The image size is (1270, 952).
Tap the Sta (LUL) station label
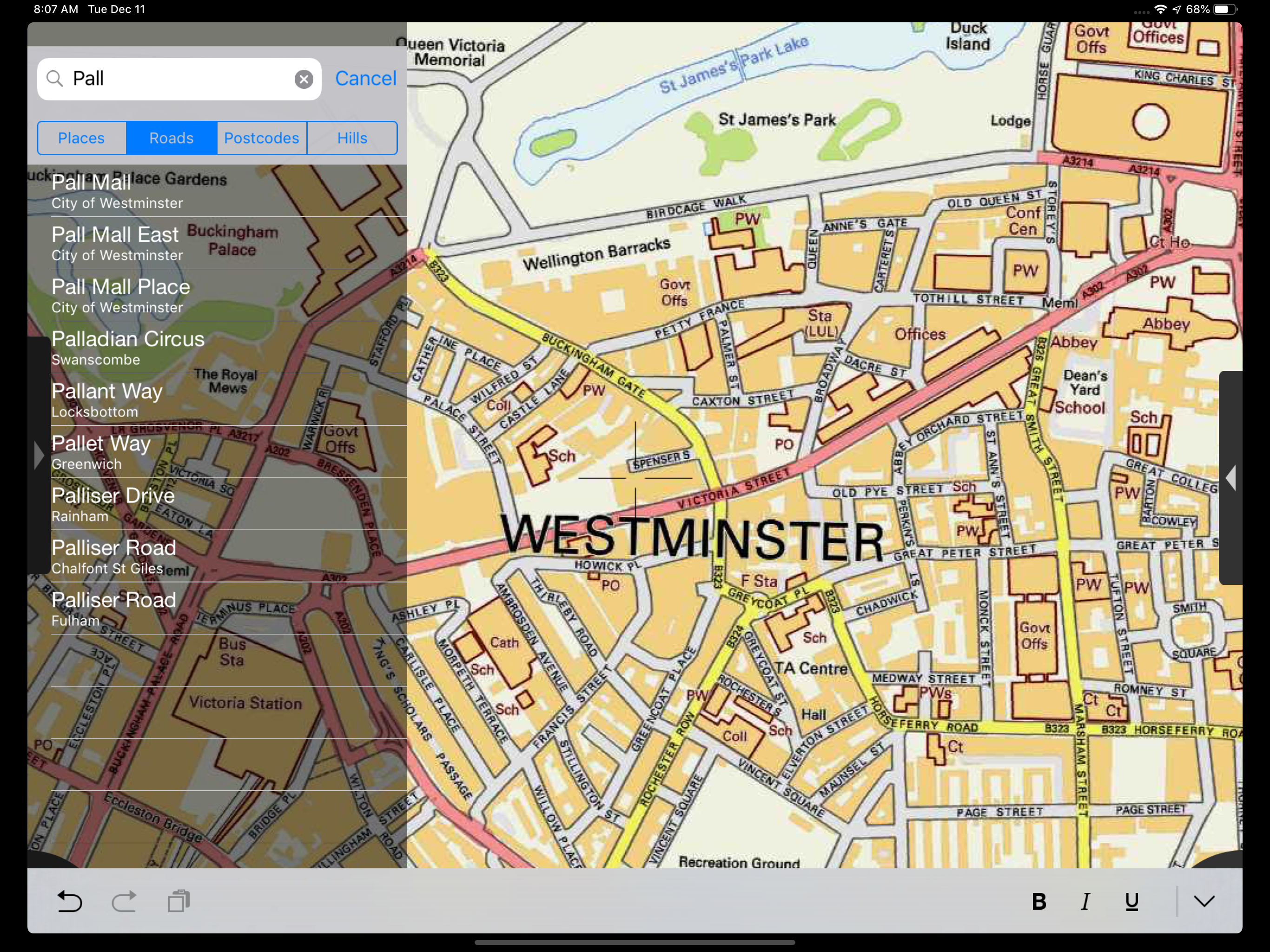click(x=820, y=323)
